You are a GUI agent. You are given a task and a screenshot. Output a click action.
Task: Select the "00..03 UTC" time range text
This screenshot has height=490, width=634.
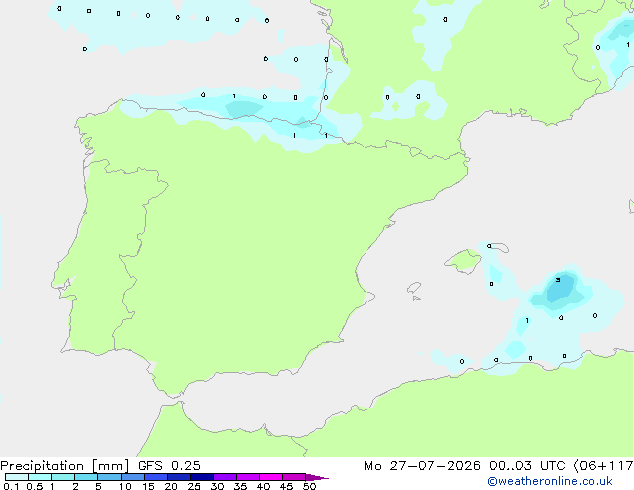(527, 466)
